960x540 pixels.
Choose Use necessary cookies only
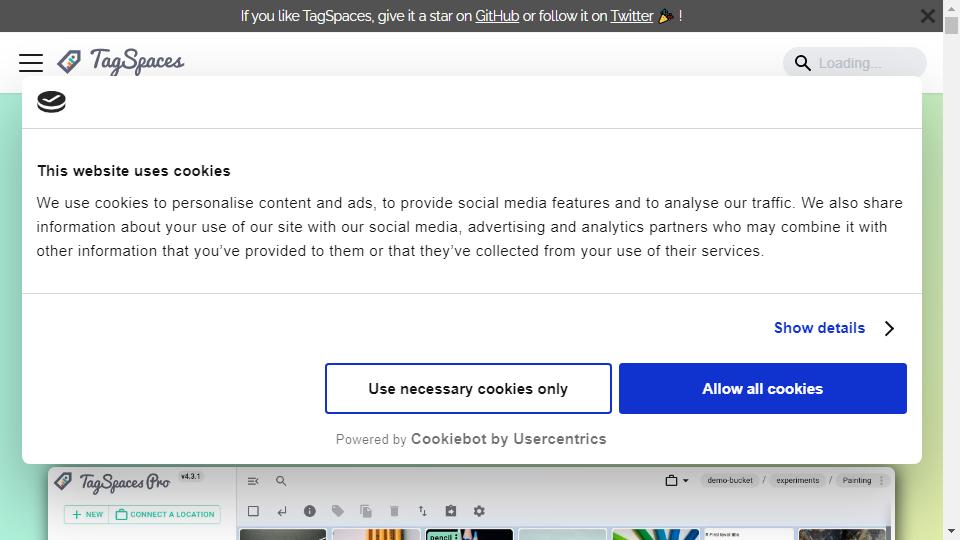468,389
